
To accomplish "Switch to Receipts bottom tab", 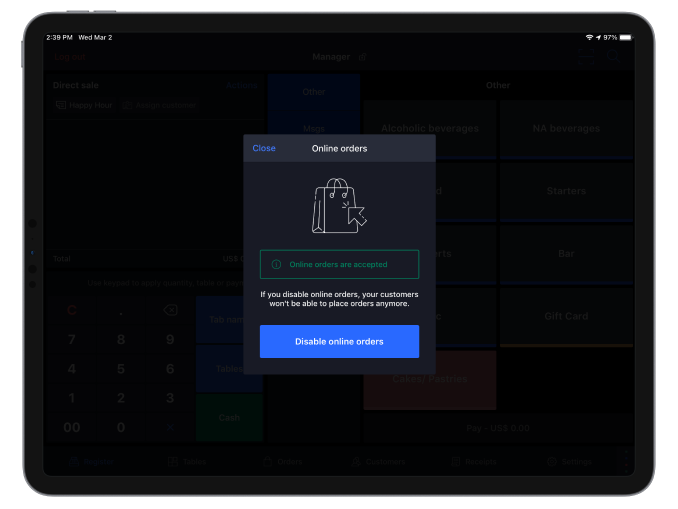I will (474, 462).
